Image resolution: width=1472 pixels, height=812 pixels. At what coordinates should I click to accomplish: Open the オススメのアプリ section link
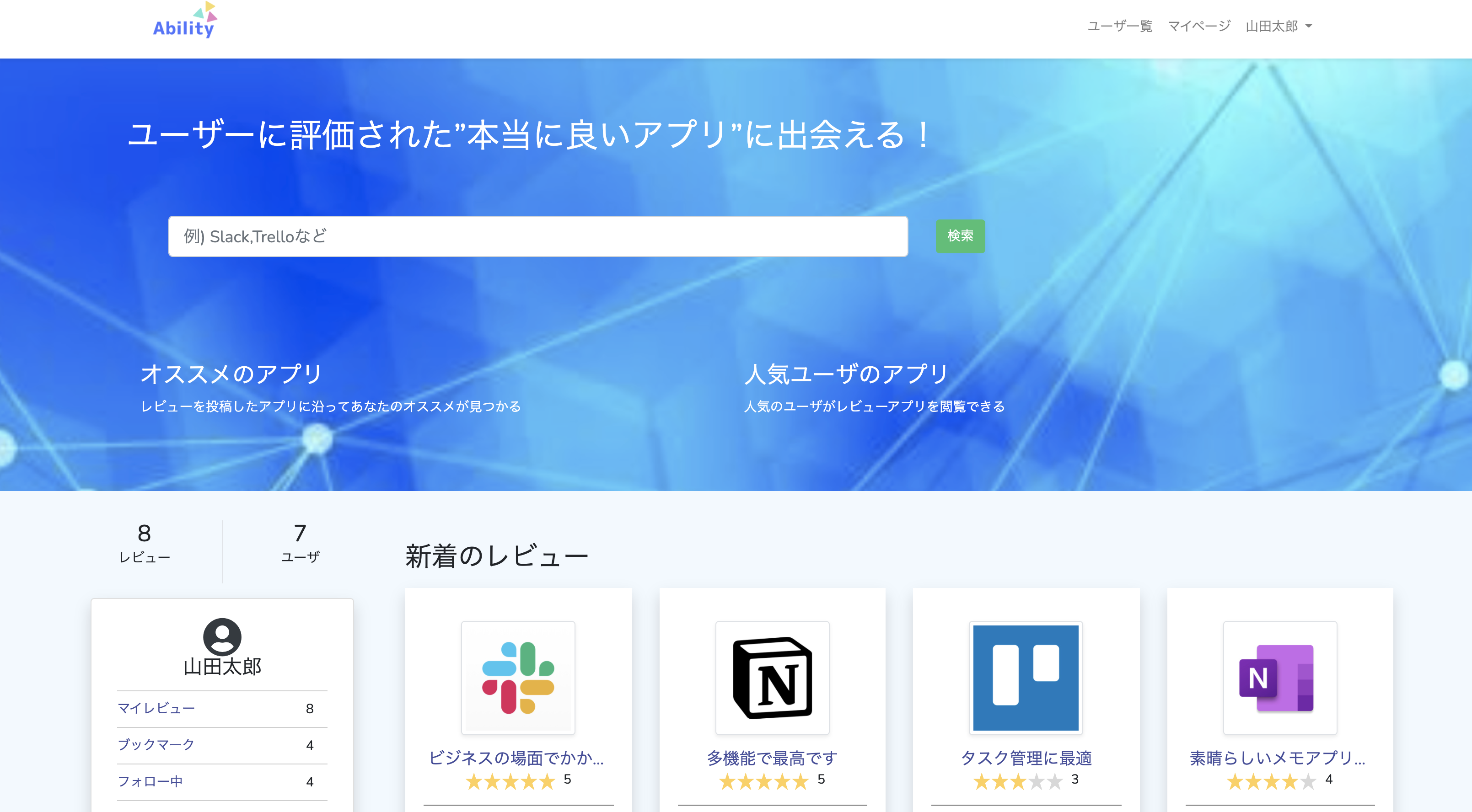click(x=231, y=374)
